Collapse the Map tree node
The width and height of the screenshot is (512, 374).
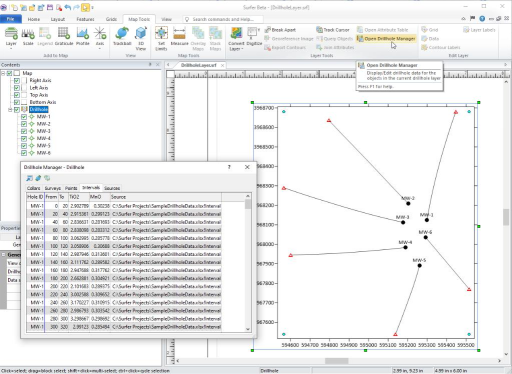[3, 73]
